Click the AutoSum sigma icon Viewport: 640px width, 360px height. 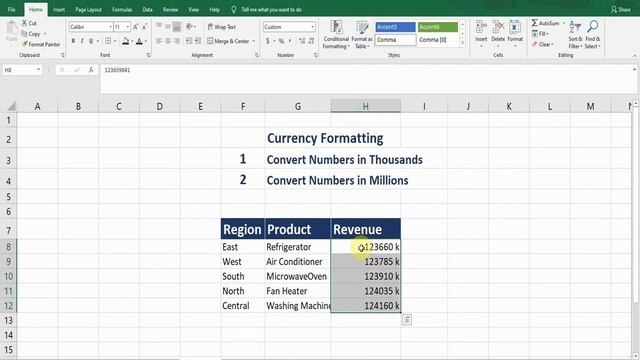[x=535, y=23]
